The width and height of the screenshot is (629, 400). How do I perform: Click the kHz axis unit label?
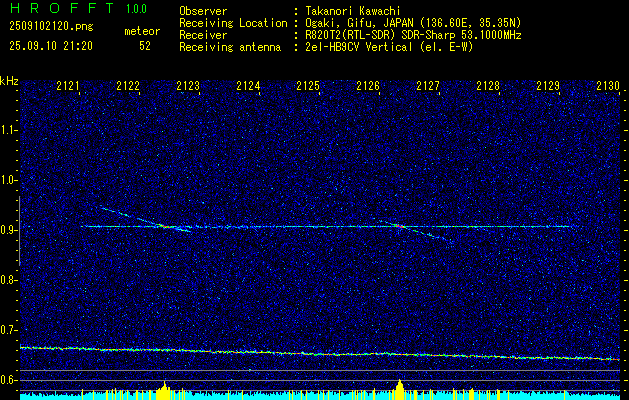coord(9,81)
